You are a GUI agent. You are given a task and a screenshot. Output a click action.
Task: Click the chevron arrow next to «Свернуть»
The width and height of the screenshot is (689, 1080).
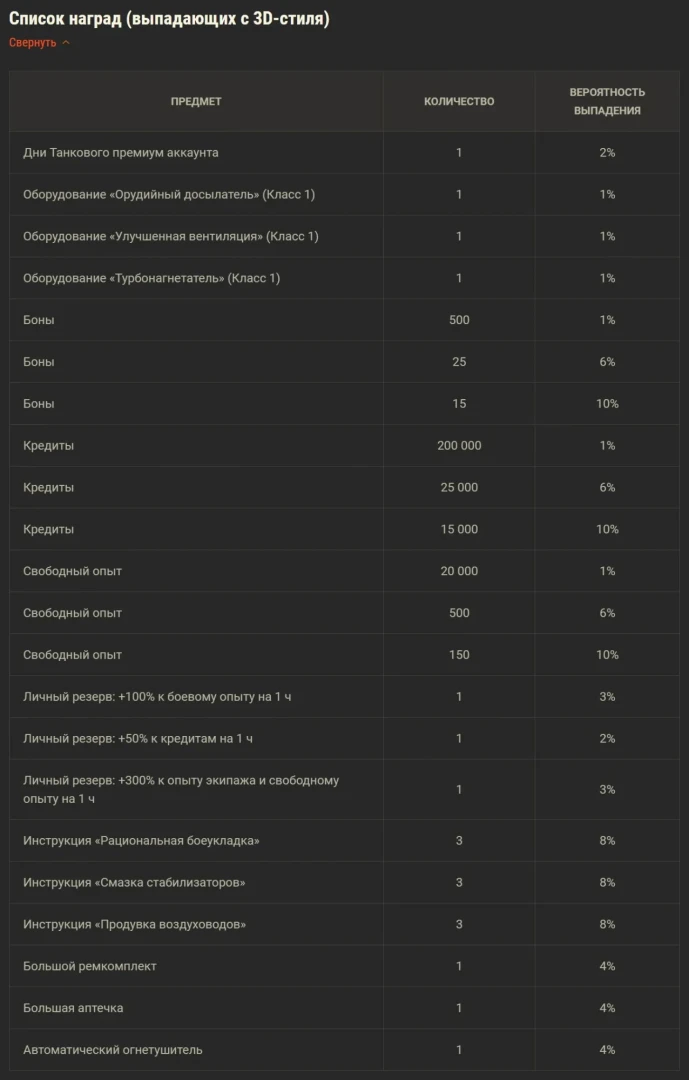tap(66, 43)
